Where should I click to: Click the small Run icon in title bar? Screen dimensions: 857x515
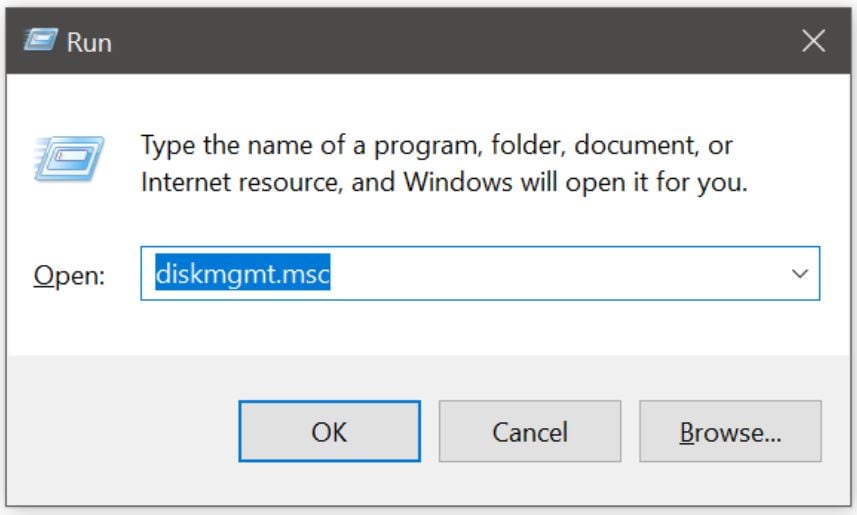(x=40, y=41)
